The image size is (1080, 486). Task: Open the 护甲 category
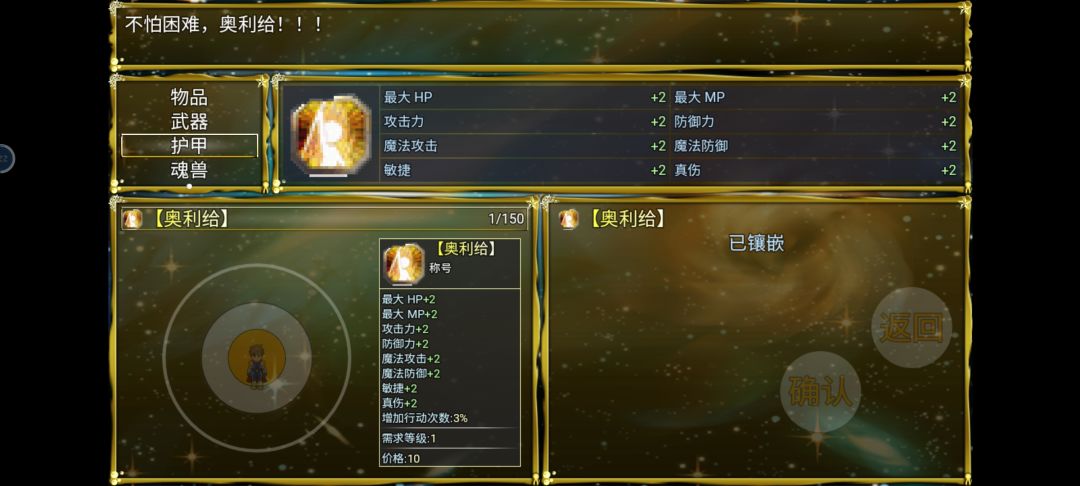click(x=189, y=145)
